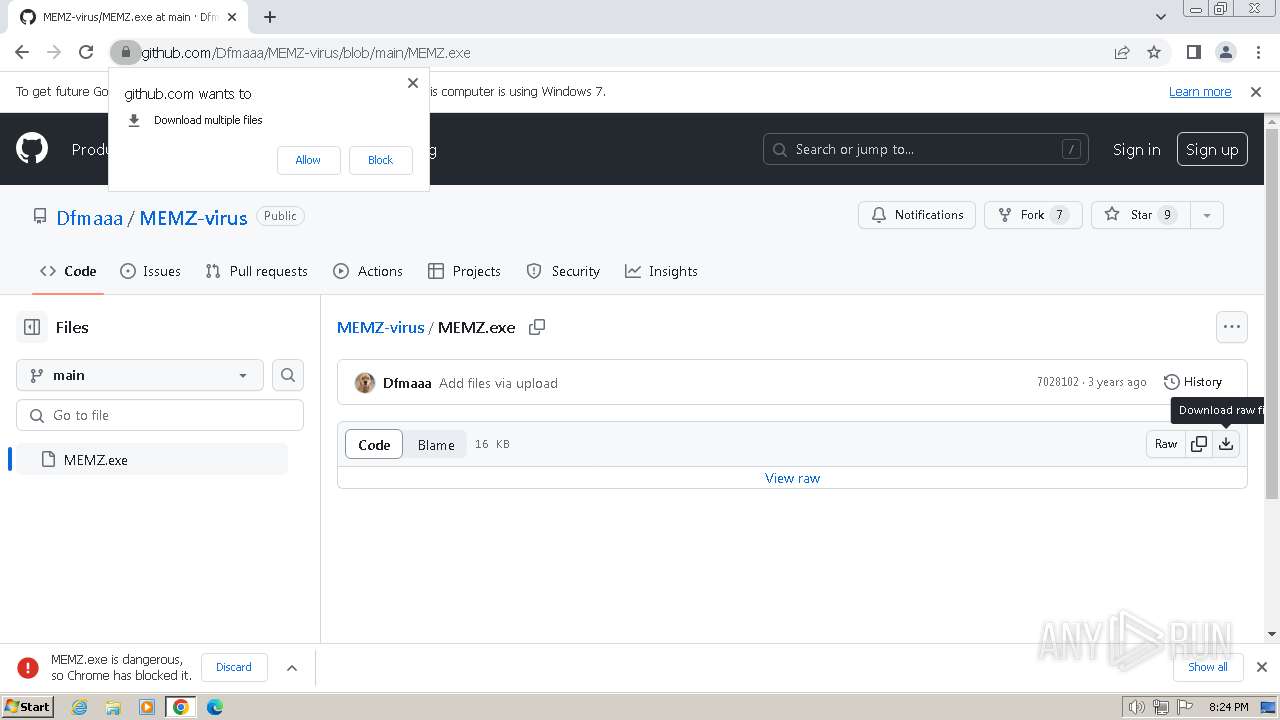This screenshot has height=720, width=1280.
Task: Go back with the browser back arrow
Action: (22, 52)
